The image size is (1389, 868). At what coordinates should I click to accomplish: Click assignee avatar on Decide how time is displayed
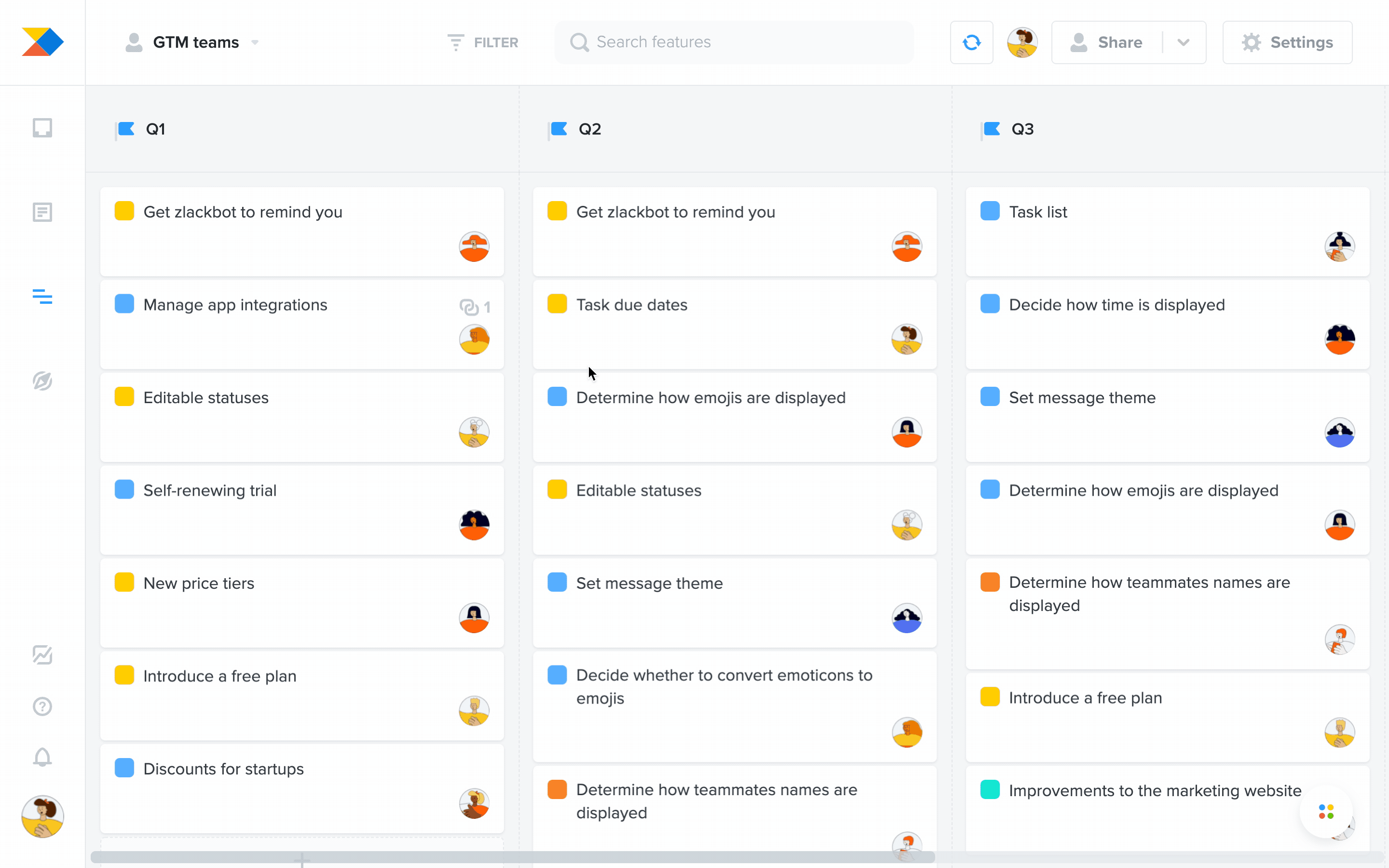(1340, 339)
